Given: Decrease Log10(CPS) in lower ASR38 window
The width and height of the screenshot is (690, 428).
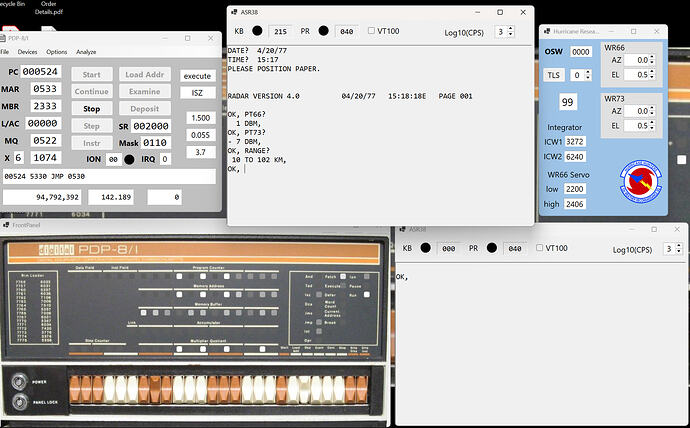Looking at the screenshot, I should [679, 251].
